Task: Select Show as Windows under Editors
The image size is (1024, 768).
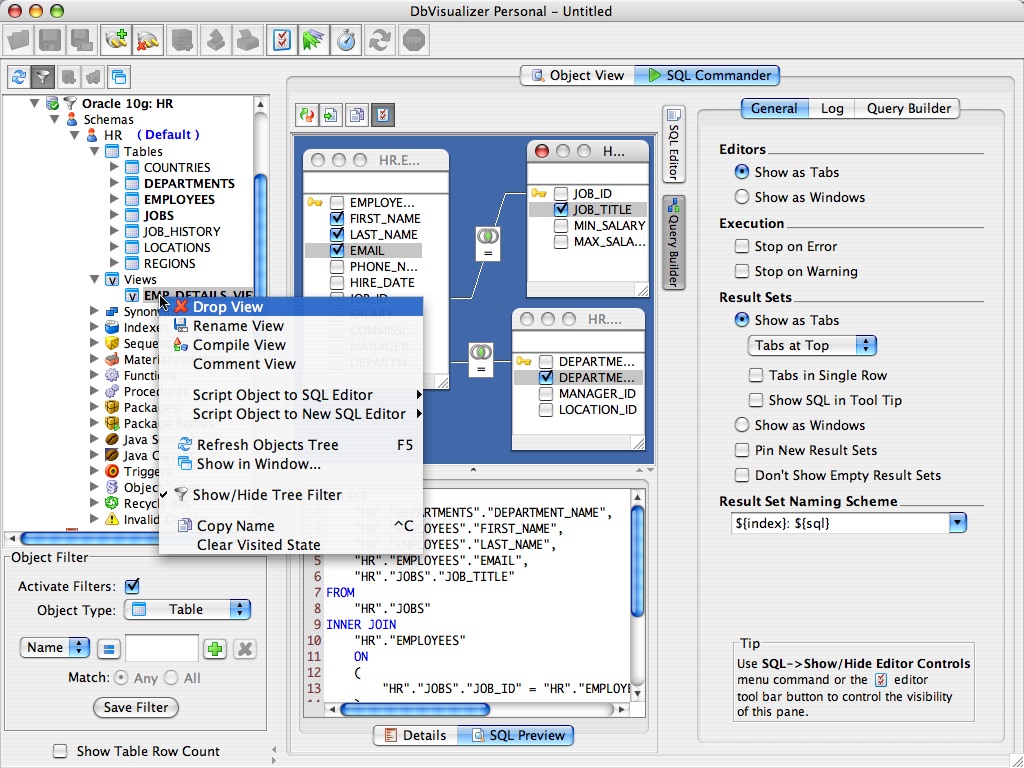Action: pyautogui.click(x=742, y=197)
